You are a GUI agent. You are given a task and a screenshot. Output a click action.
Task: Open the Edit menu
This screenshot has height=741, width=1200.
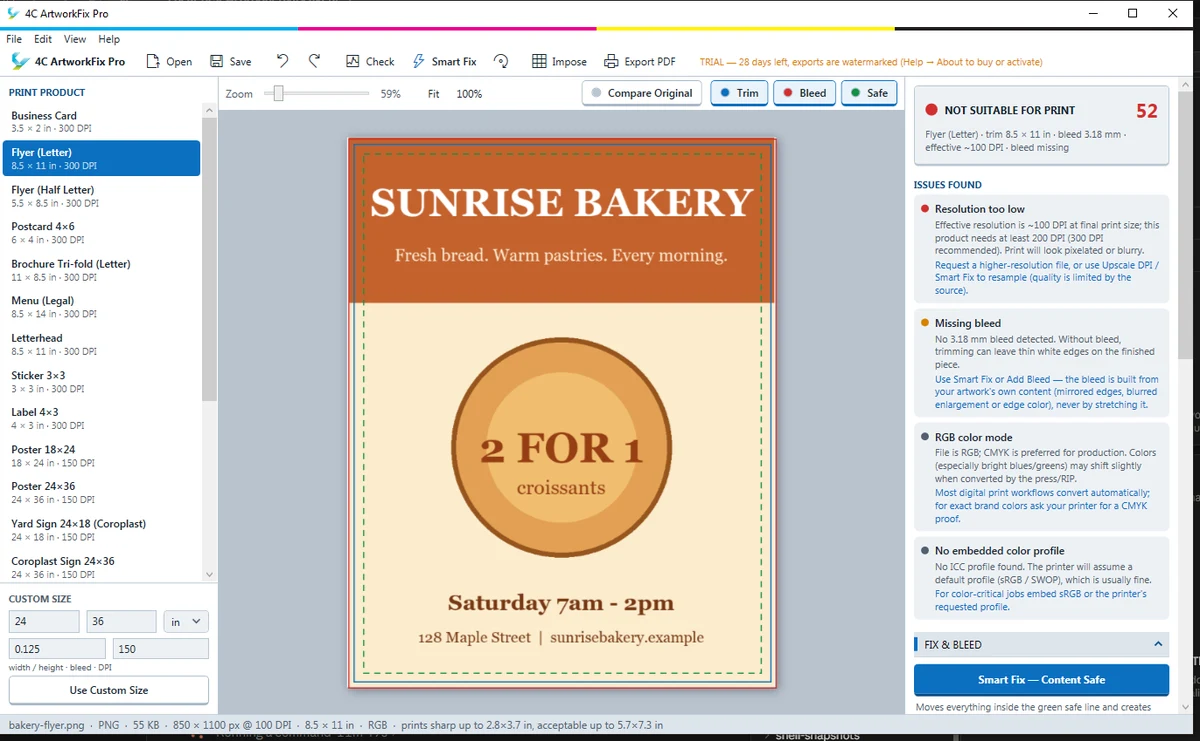coord(43,39)
